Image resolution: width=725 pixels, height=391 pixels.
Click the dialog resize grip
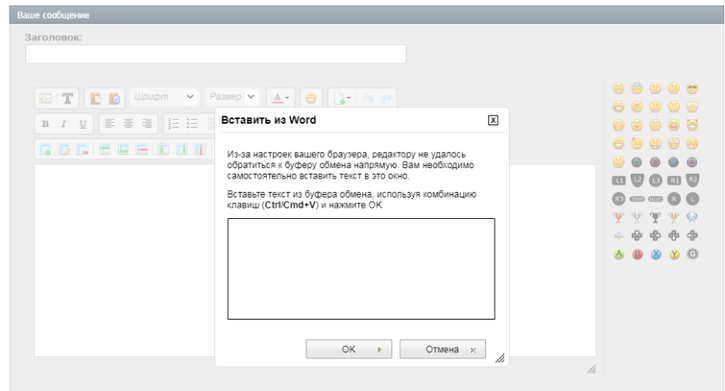click(500, 358)
